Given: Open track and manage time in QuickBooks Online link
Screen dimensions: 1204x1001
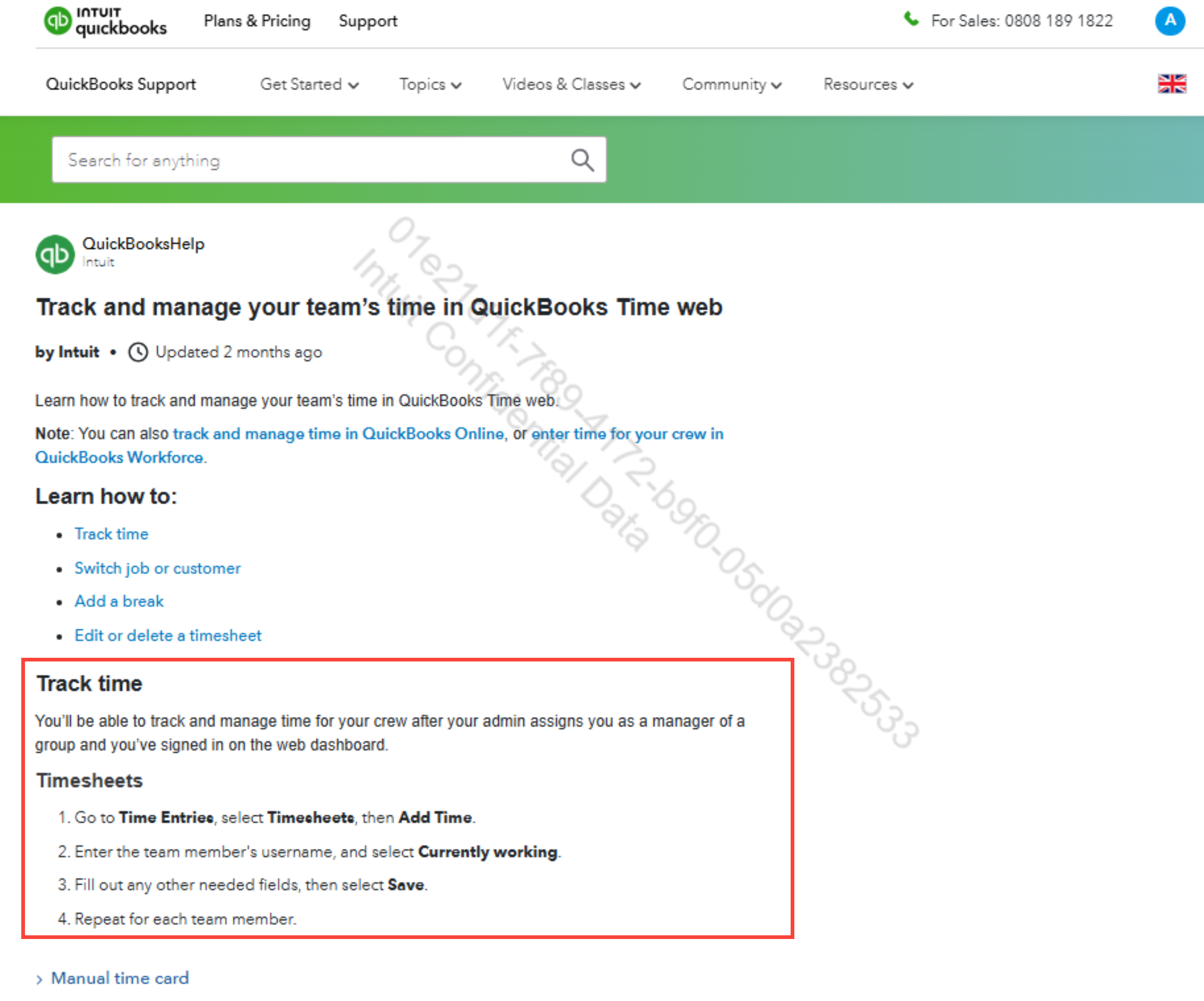Looking at the screenshot, I should 338,434.
